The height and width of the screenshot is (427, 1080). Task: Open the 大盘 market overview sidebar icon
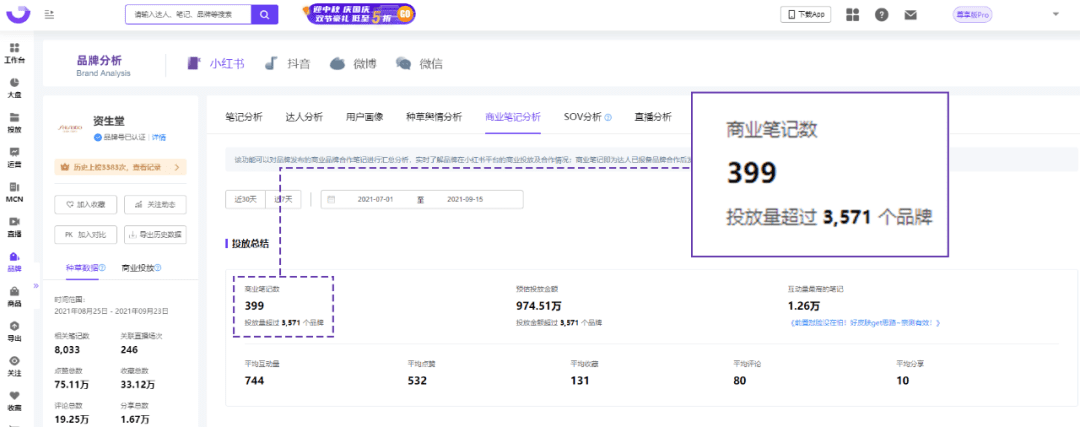[x=14, y=87]
